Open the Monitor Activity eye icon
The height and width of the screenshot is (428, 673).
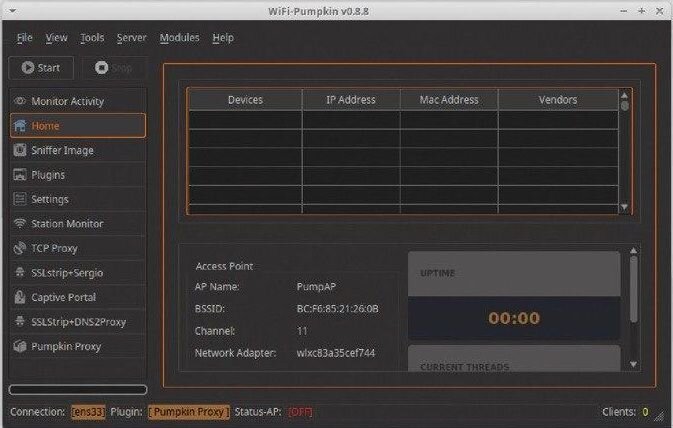point(20,101)
